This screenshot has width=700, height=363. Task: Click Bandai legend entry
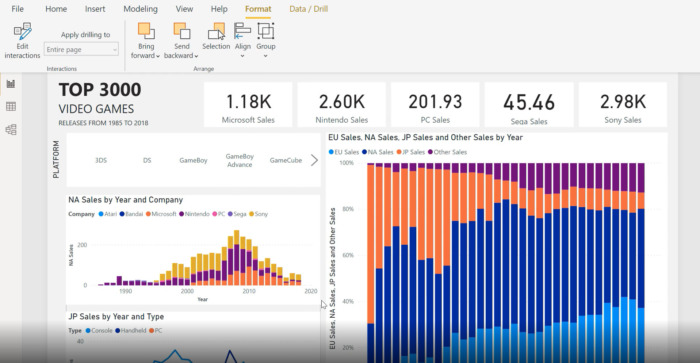[131, 214]
